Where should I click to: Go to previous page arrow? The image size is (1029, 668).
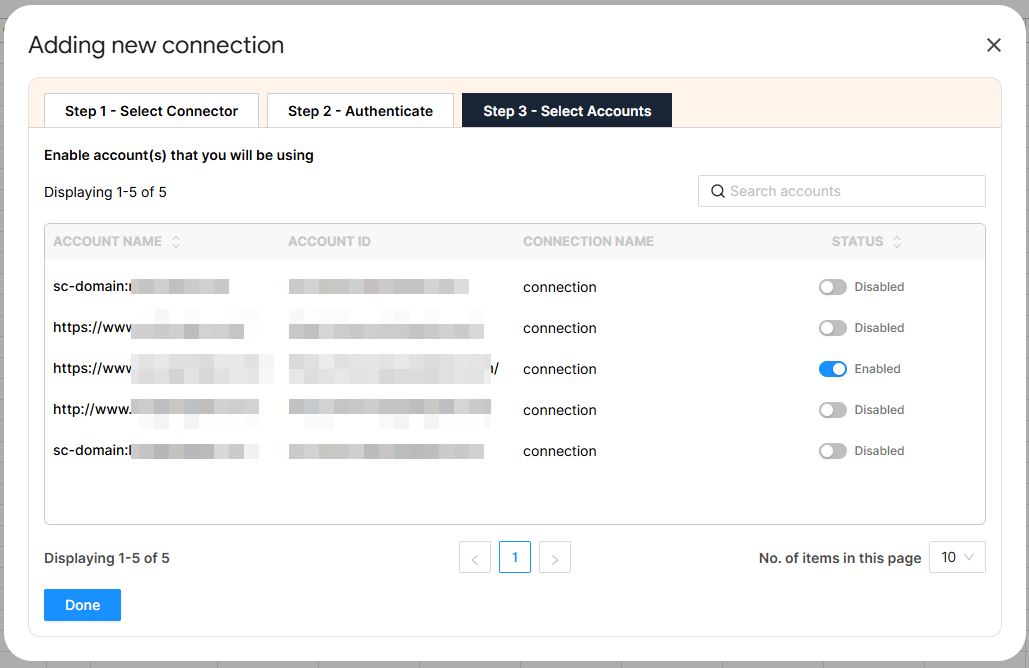click(x=475, y=557)
